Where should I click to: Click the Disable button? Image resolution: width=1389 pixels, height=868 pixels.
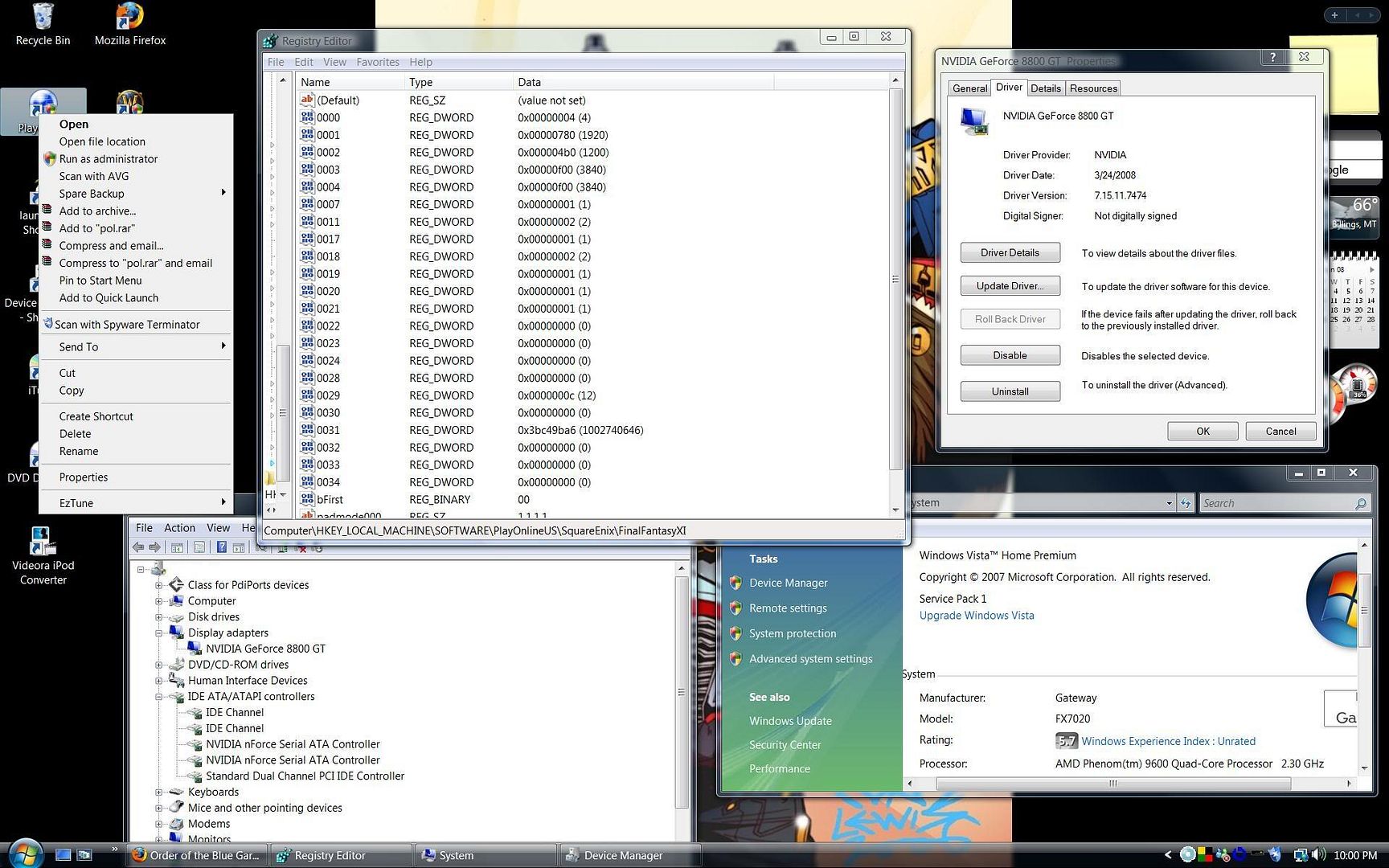tap(1010, 355)
